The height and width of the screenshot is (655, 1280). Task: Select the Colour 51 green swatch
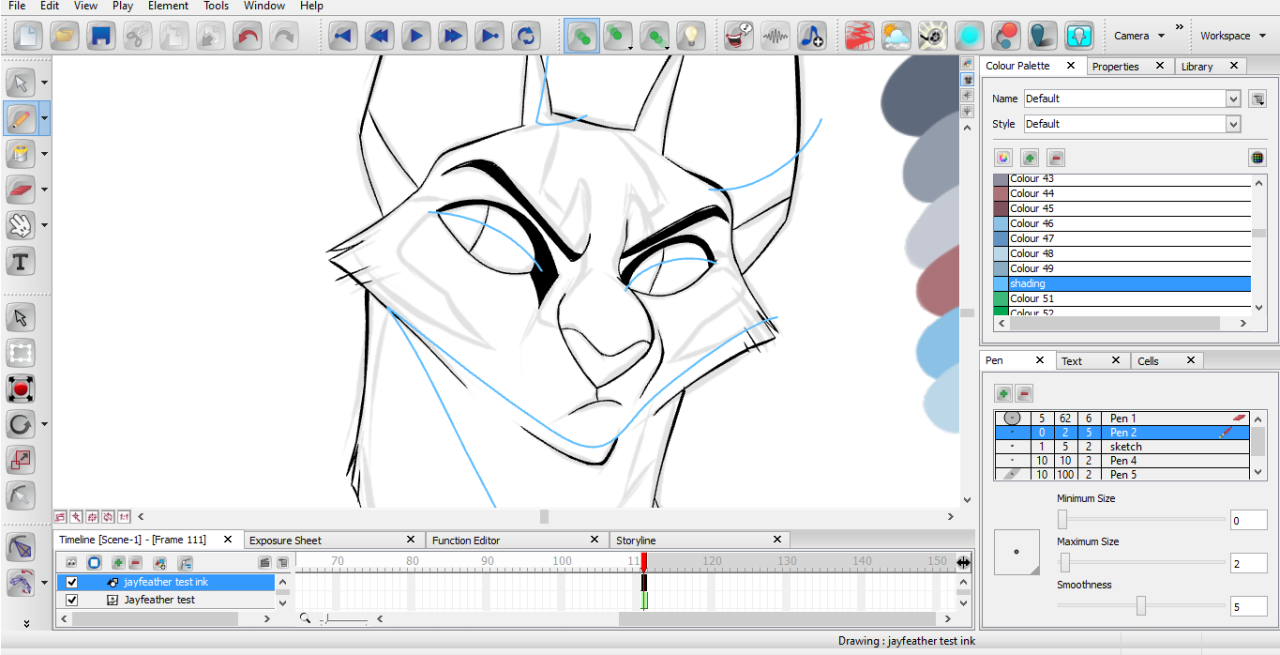pos(1121,298)
